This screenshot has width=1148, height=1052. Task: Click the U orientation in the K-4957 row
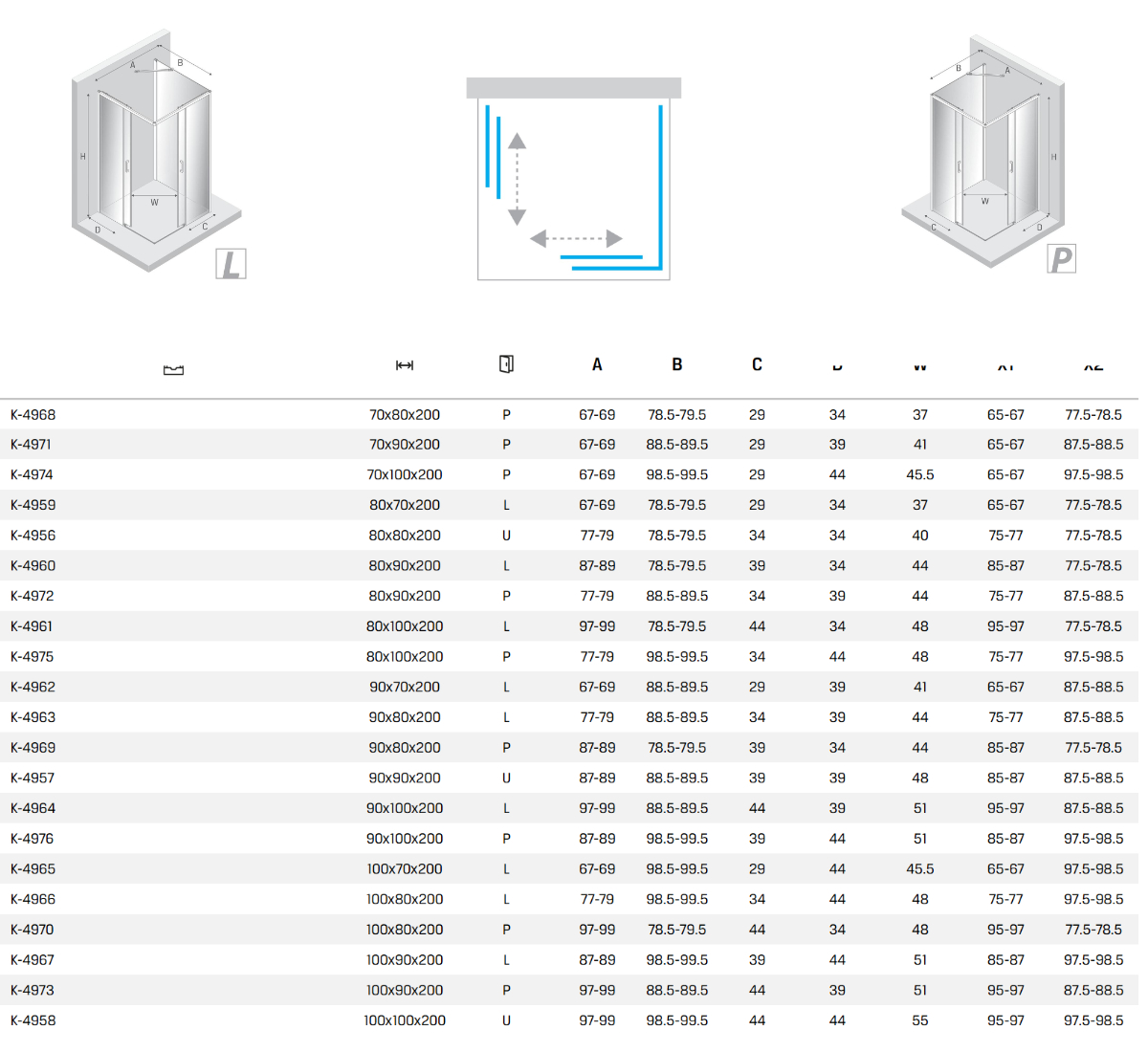(x=506, y=778)
